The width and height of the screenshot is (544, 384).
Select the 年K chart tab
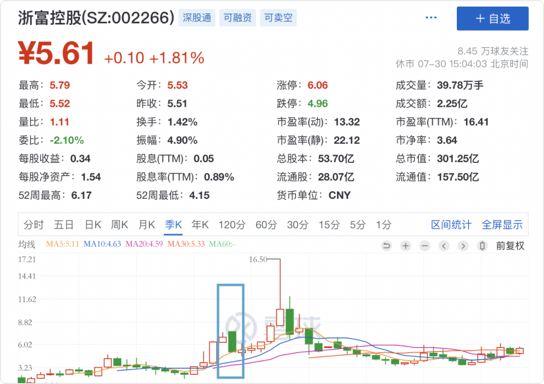[200, 225]
